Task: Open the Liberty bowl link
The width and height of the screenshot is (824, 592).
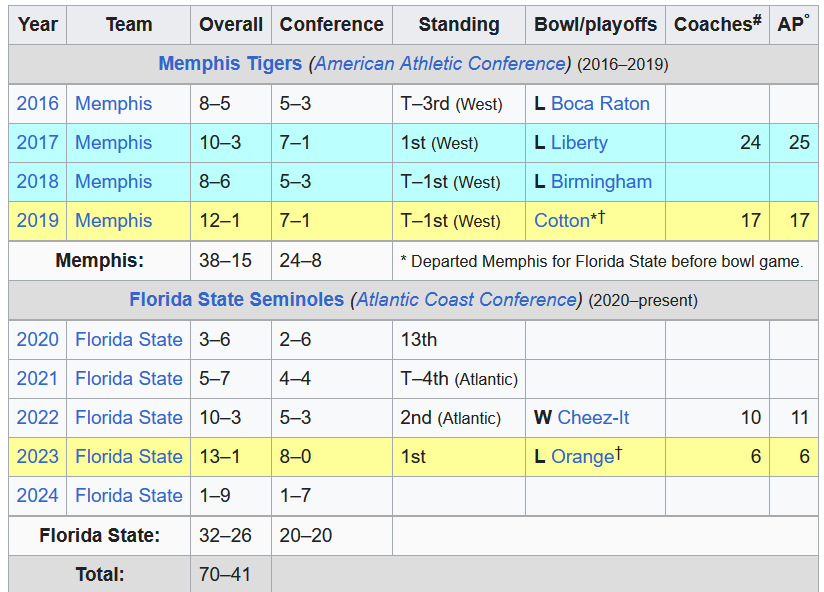Action: point(579,143)
